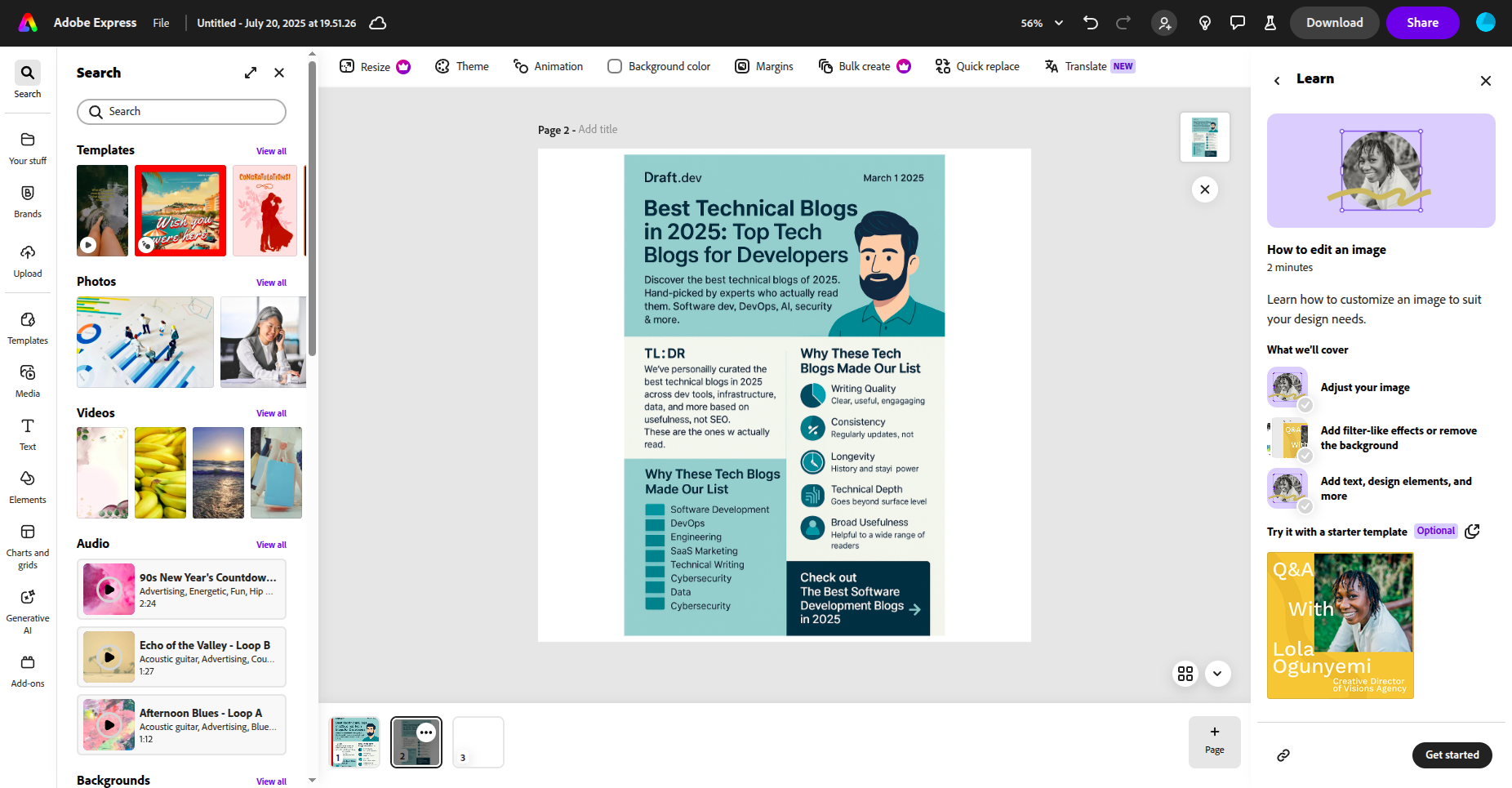
Task: Open page 2 thumbnail more options
Action: (x=426, y=732)
